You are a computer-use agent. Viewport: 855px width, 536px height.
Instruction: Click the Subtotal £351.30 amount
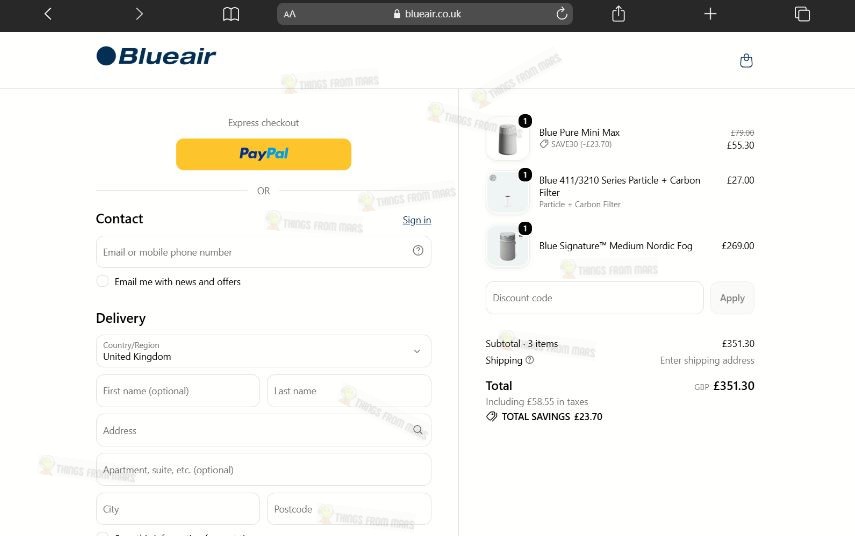[738, 344]
